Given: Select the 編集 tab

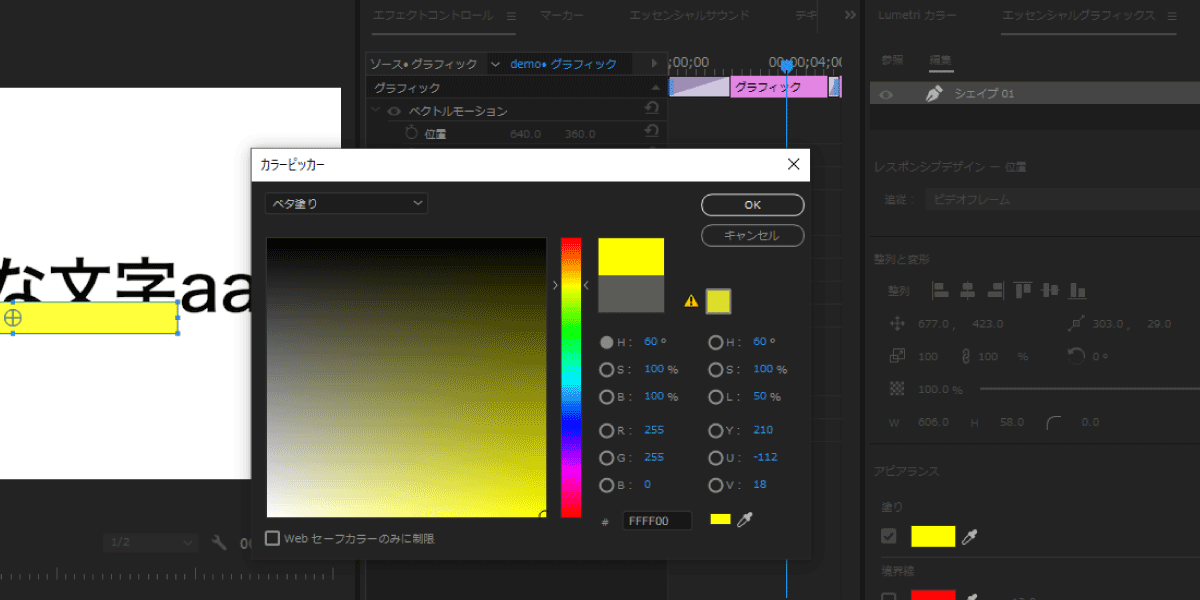Looking at the screenshot, I should tap(941, 60).
